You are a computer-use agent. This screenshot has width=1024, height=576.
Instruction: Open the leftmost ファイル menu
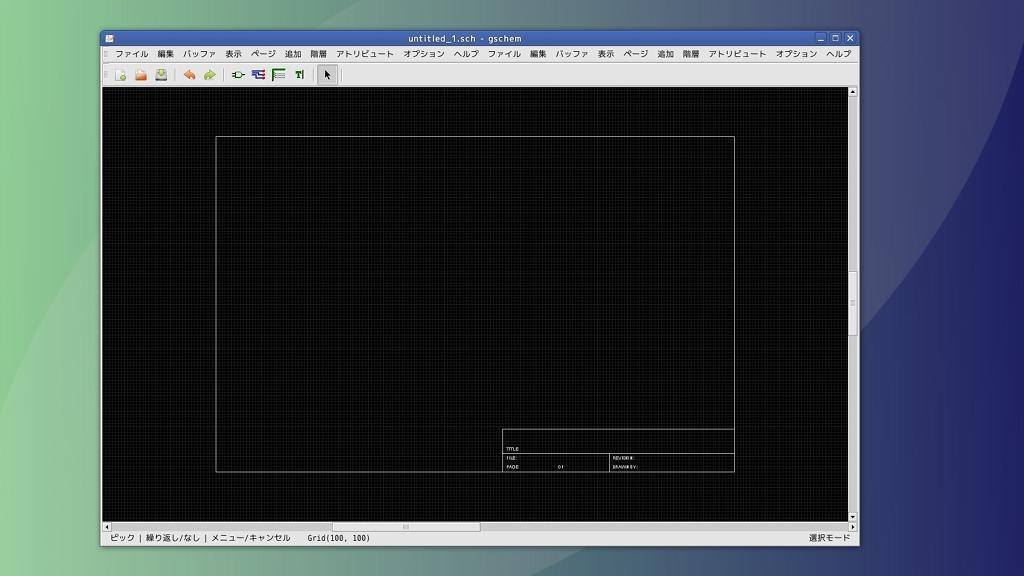(x=131, y=54)
